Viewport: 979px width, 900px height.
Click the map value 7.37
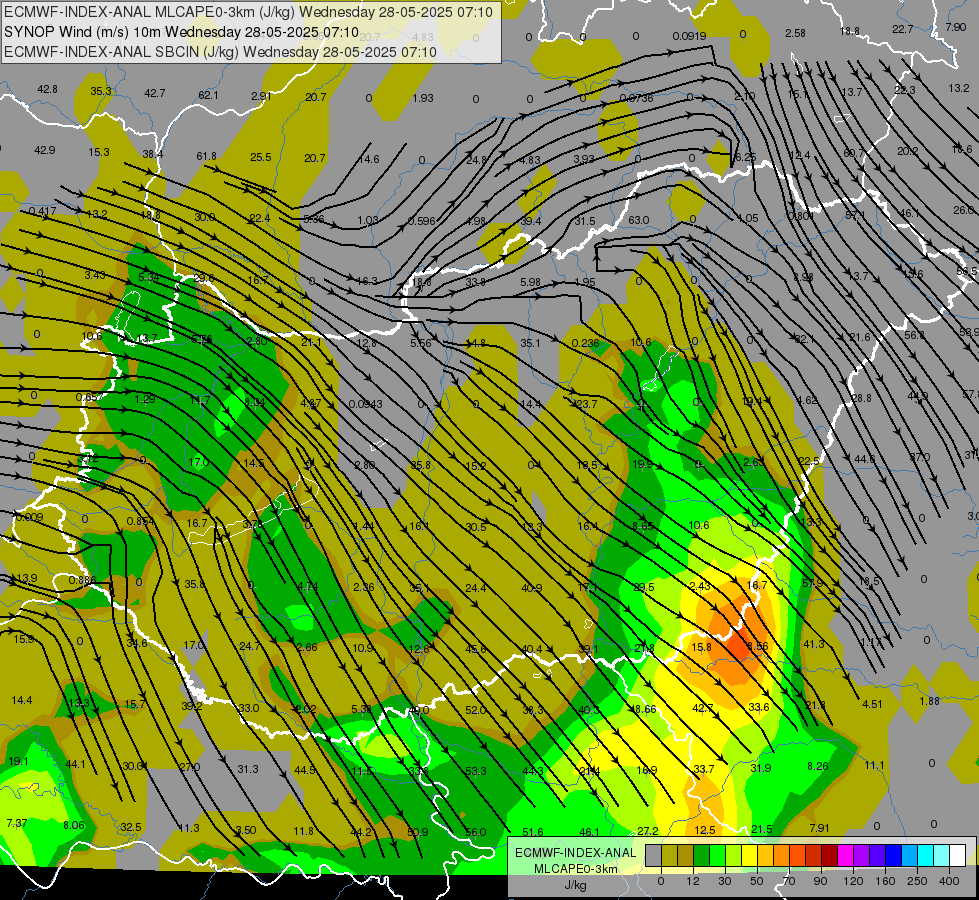click(17, 823)
